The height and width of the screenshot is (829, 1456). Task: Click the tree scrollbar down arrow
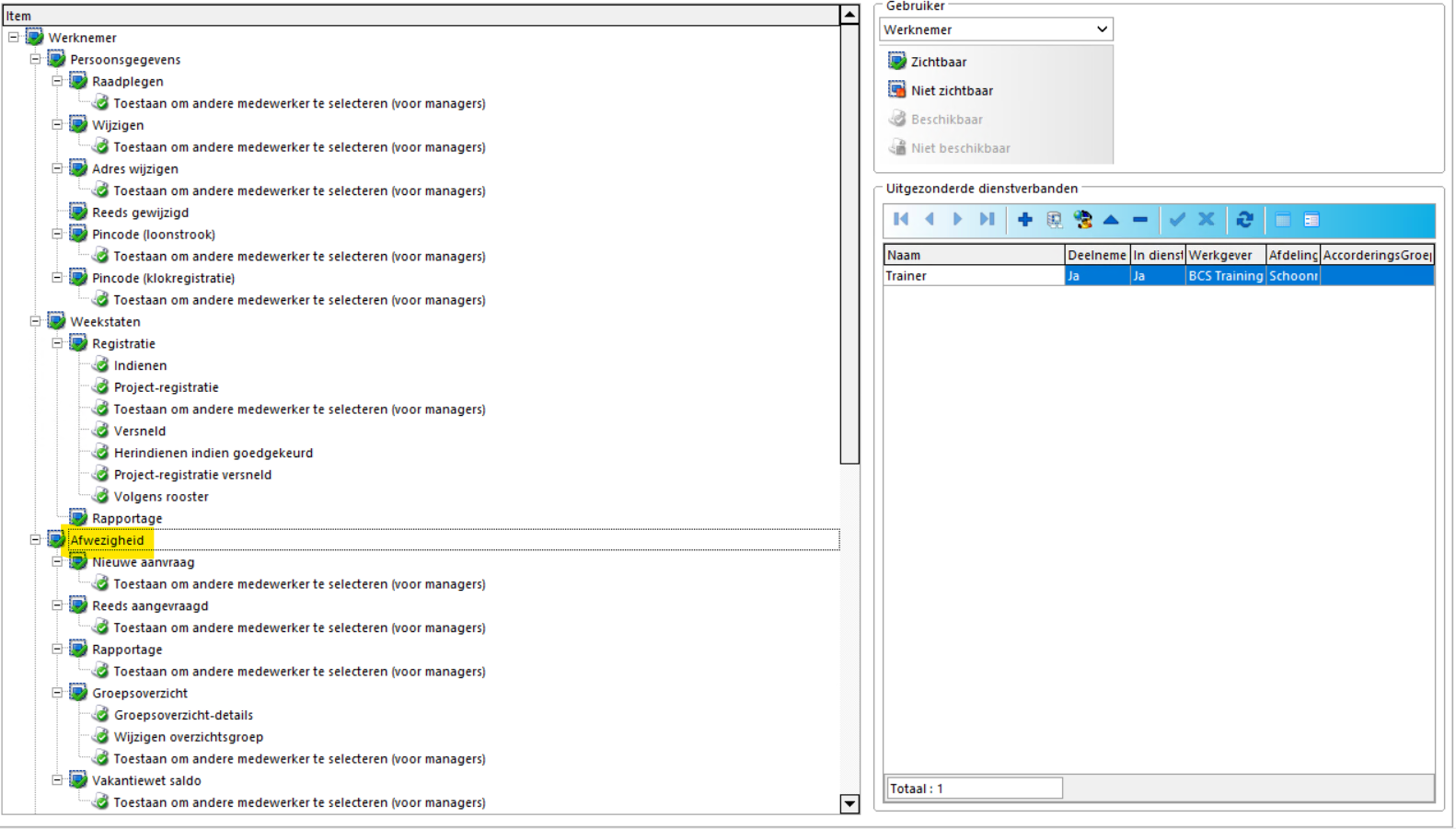[849, 804]
